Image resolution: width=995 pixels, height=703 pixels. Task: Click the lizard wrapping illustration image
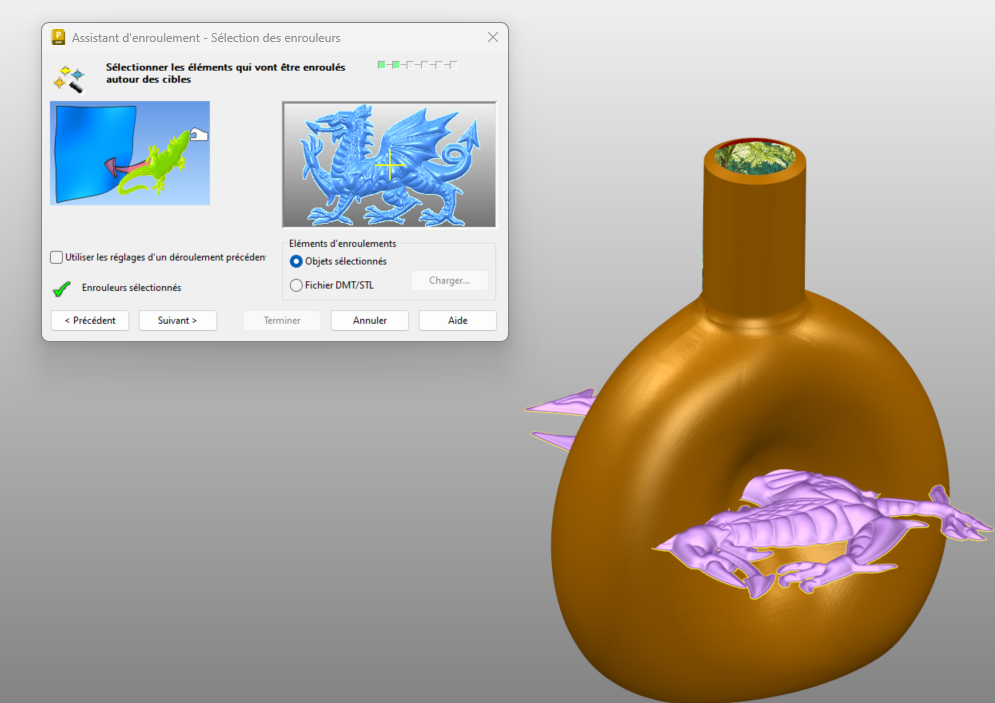tap(130, 153)
